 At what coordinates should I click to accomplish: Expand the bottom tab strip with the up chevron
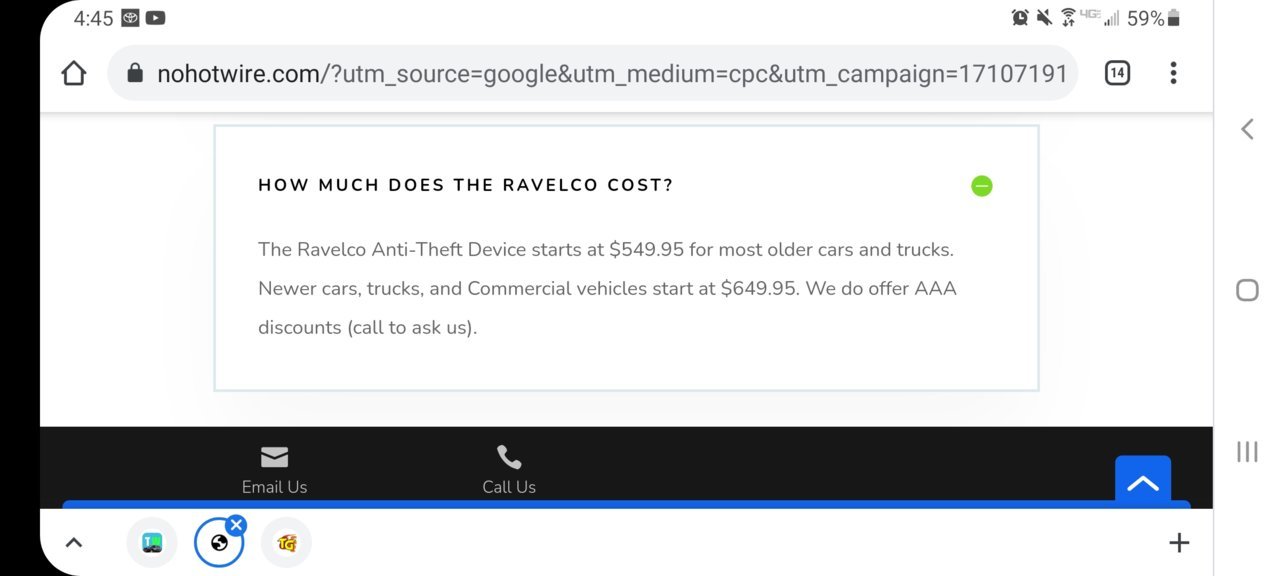tap(73, 543)
